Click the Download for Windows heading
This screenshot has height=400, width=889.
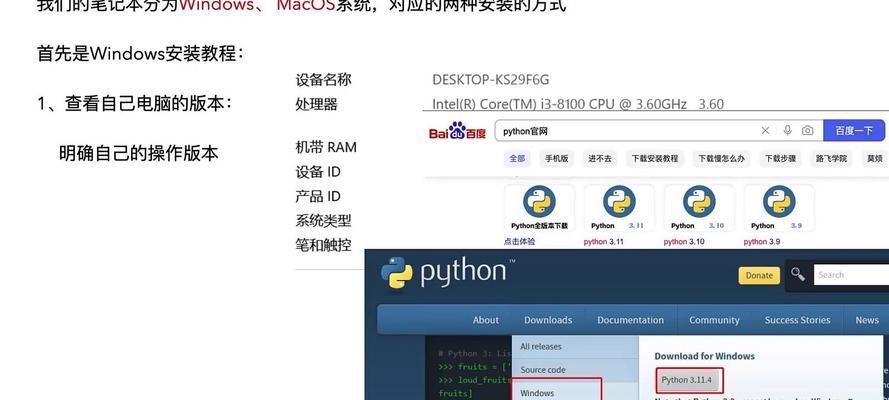click(x=704, y=356)
